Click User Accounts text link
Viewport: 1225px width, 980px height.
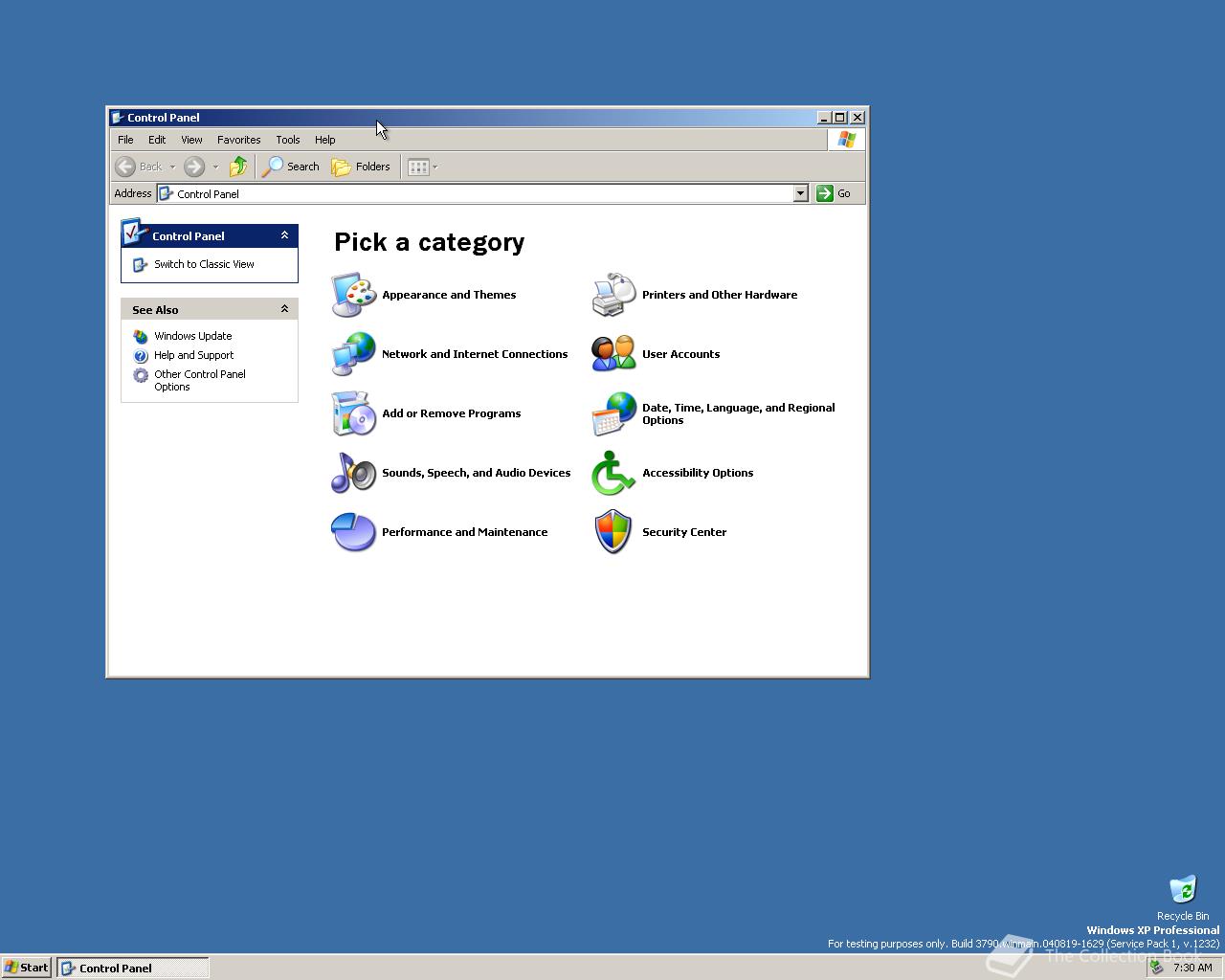(x=680, y=354)
